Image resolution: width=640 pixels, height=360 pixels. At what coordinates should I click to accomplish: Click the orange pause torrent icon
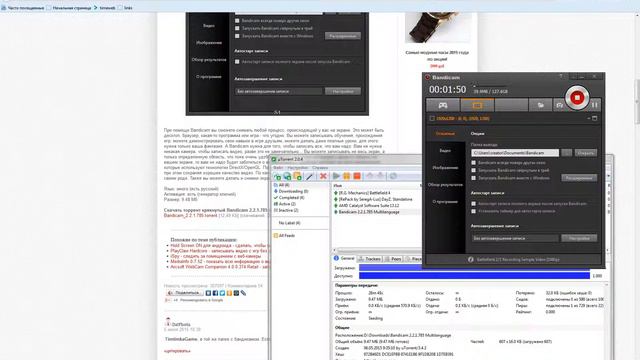click(347, 176)
